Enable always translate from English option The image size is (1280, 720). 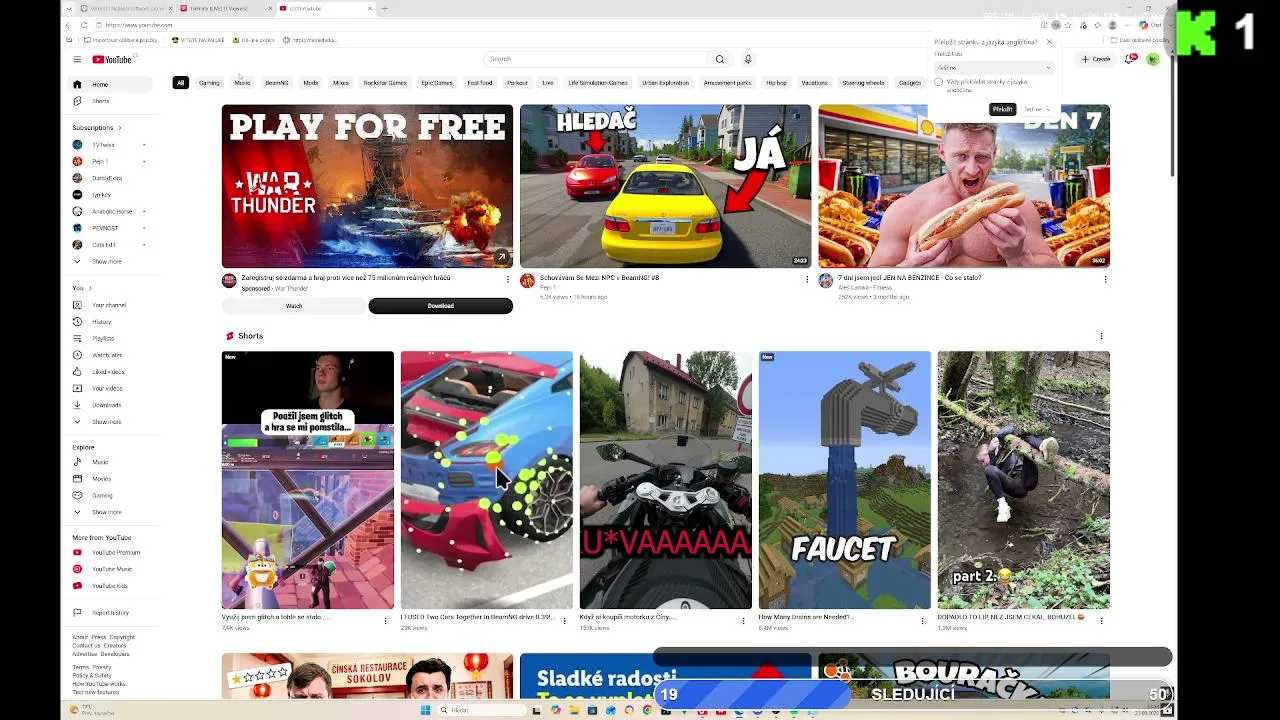(x=938, y=82)
